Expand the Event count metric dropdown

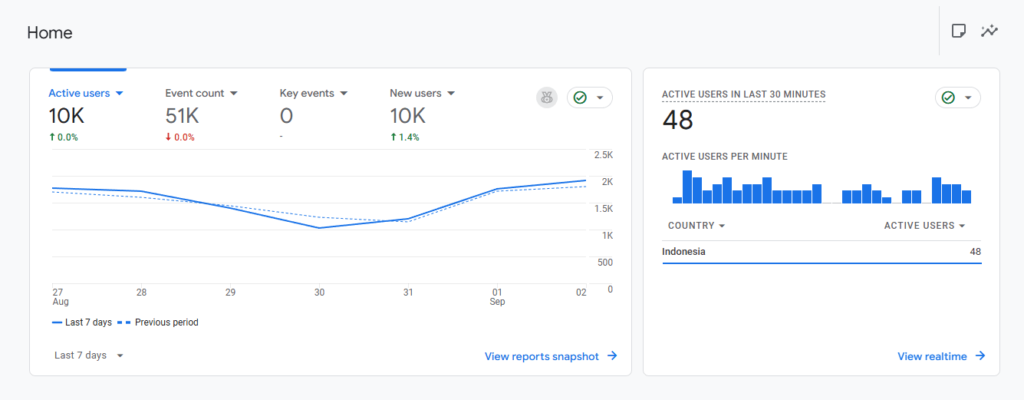click(234, 93)
